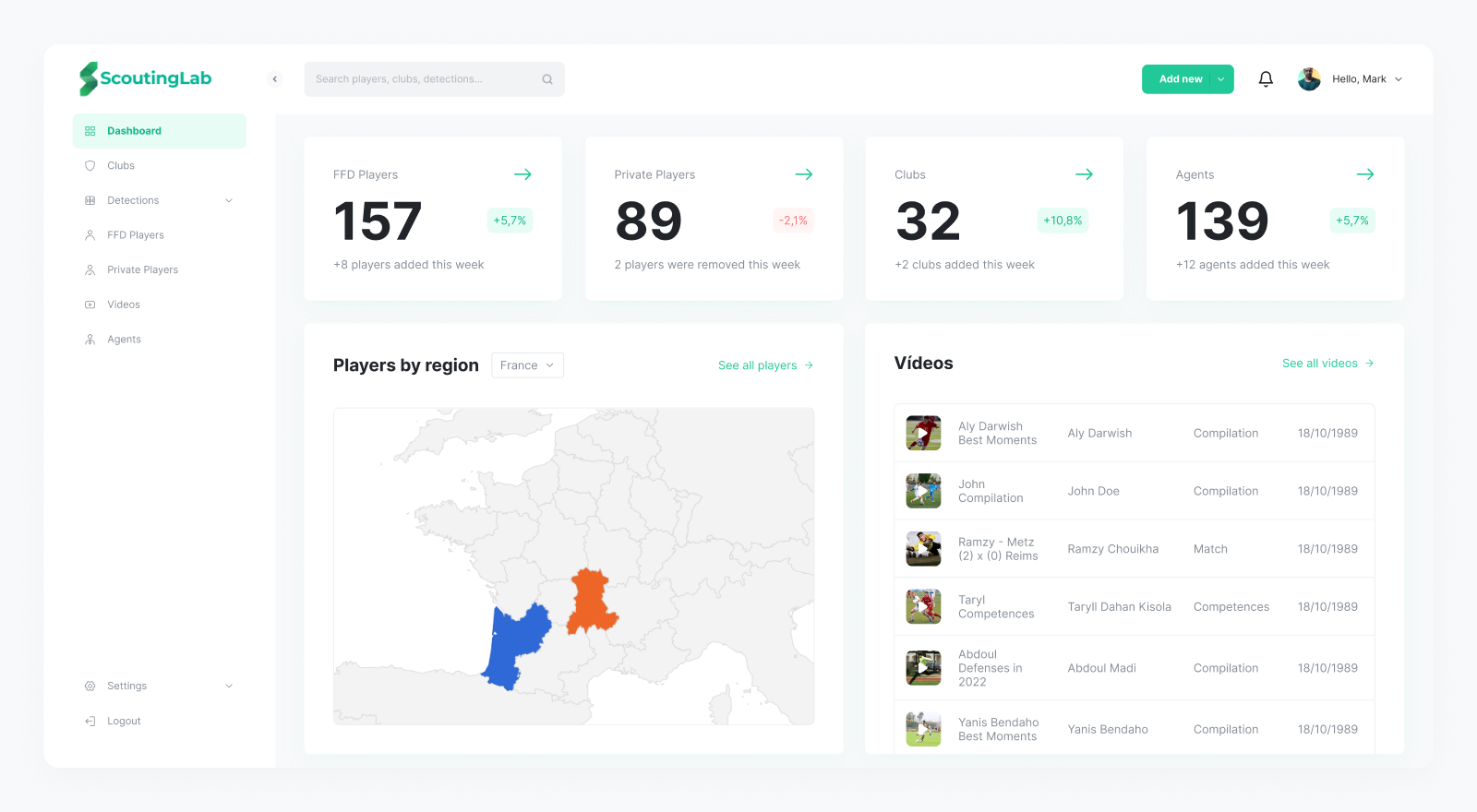
Task: Focus the search players, clubs, detections field
Action: 434,79
